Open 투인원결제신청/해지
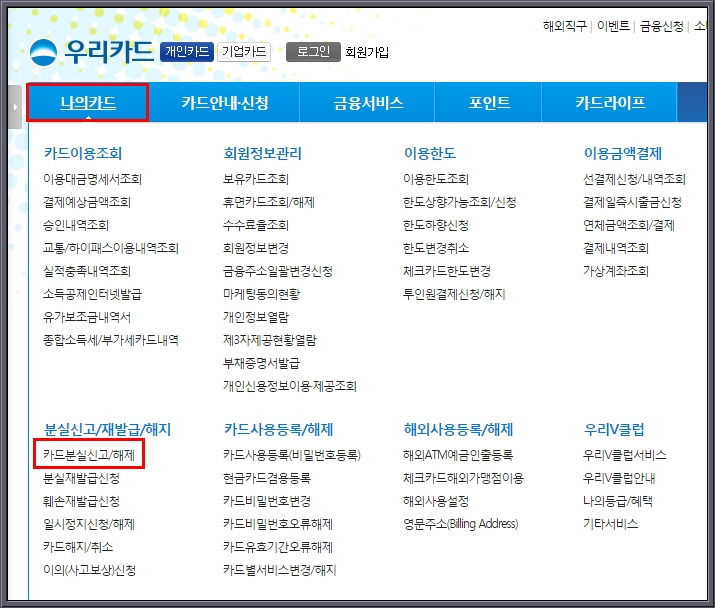The width and height of the screenshot is (715, 608). tap(454, 294)
